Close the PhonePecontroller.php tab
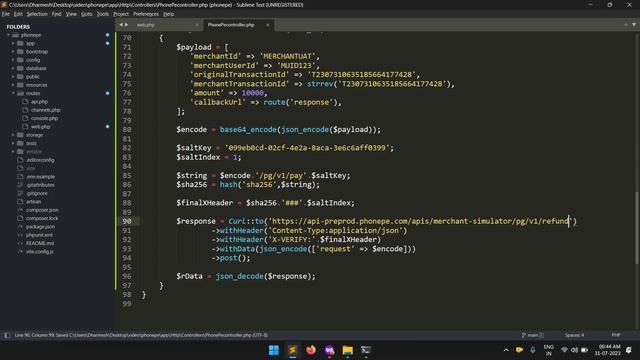The width and height of the screenshot is (640, 360). pyautogui.click(x=268, y=25)
